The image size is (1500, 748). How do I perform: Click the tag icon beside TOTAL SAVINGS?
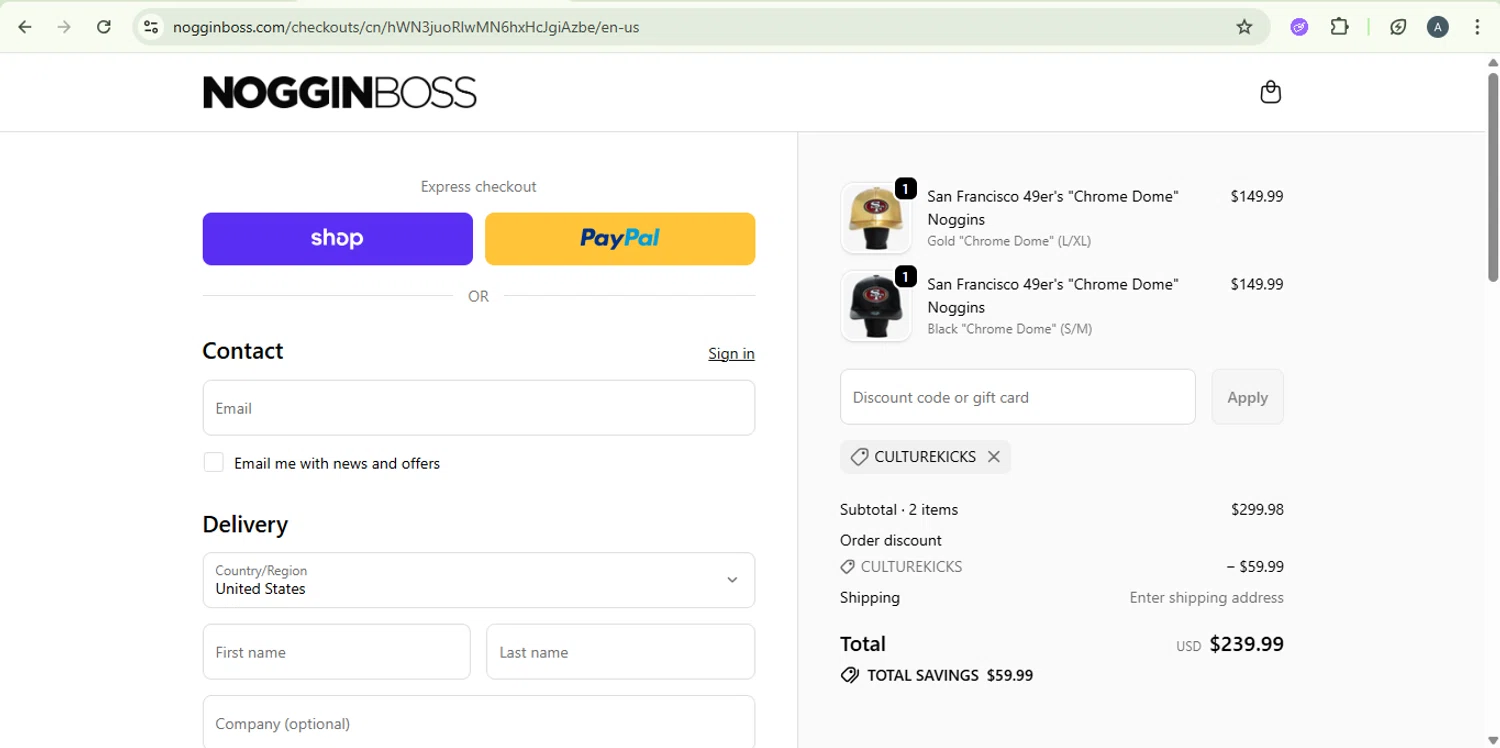[850, 675]
